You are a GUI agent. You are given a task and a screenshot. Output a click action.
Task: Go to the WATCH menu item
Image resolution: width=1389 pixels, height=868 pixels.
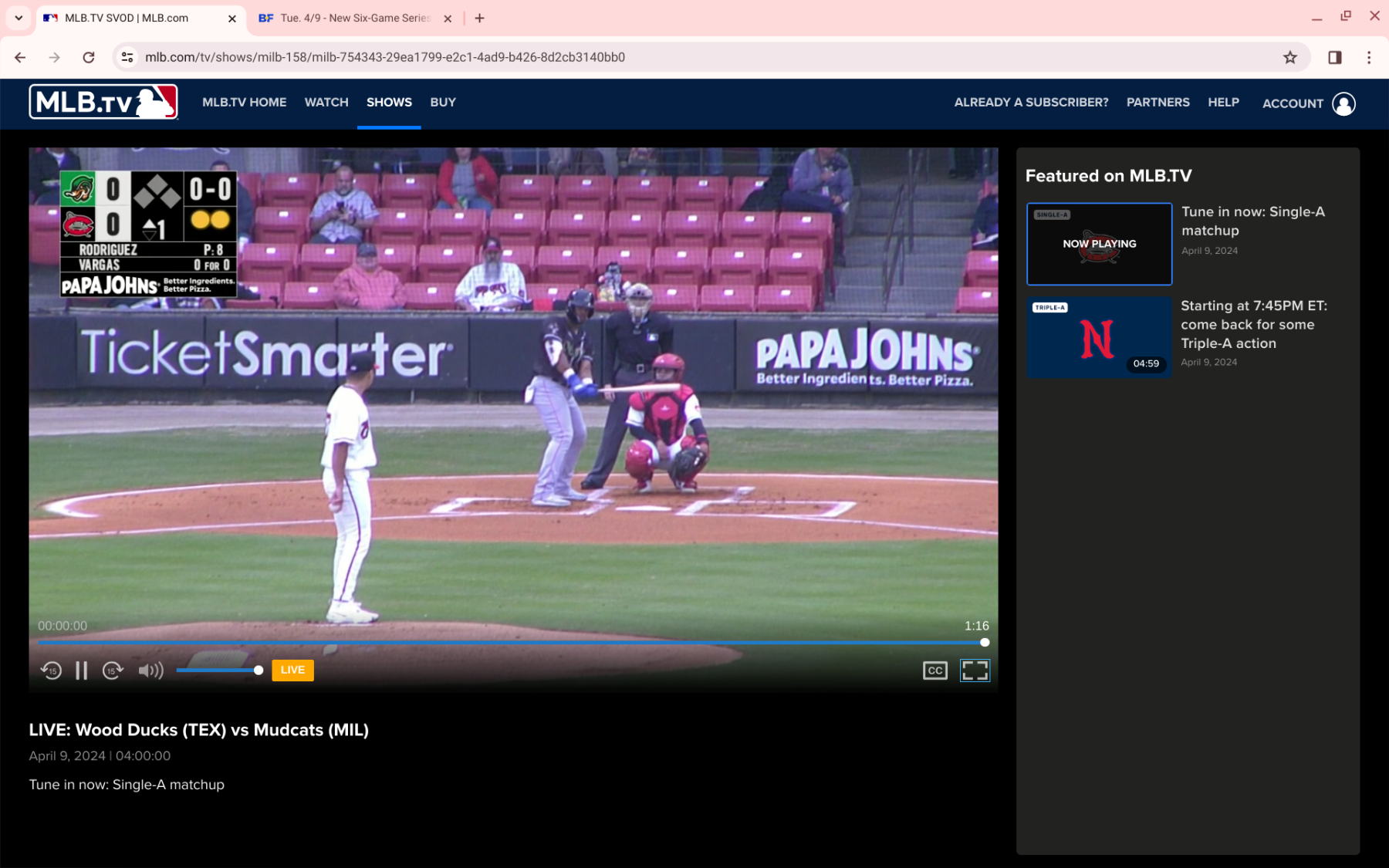(326, 102)
